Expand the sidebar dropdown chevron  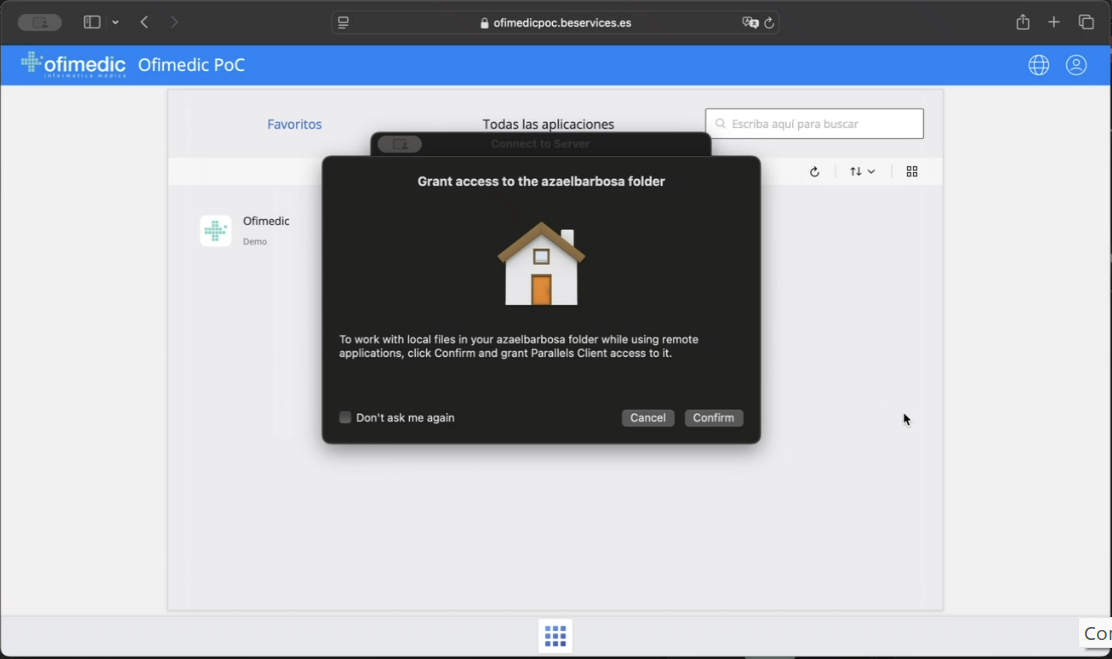(x=116, y=22)
